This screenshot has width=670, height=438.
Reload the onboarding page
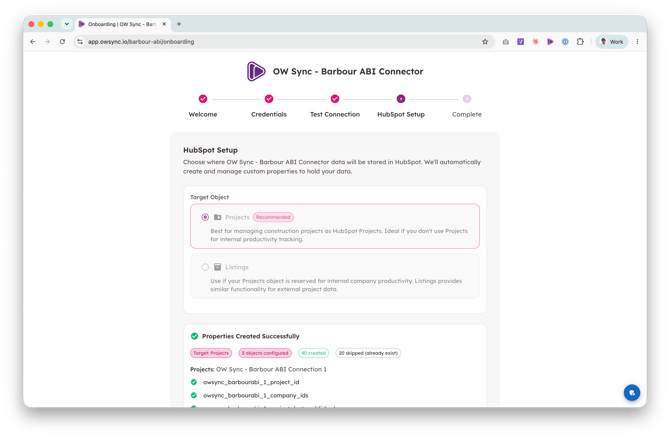pos(62,42)
